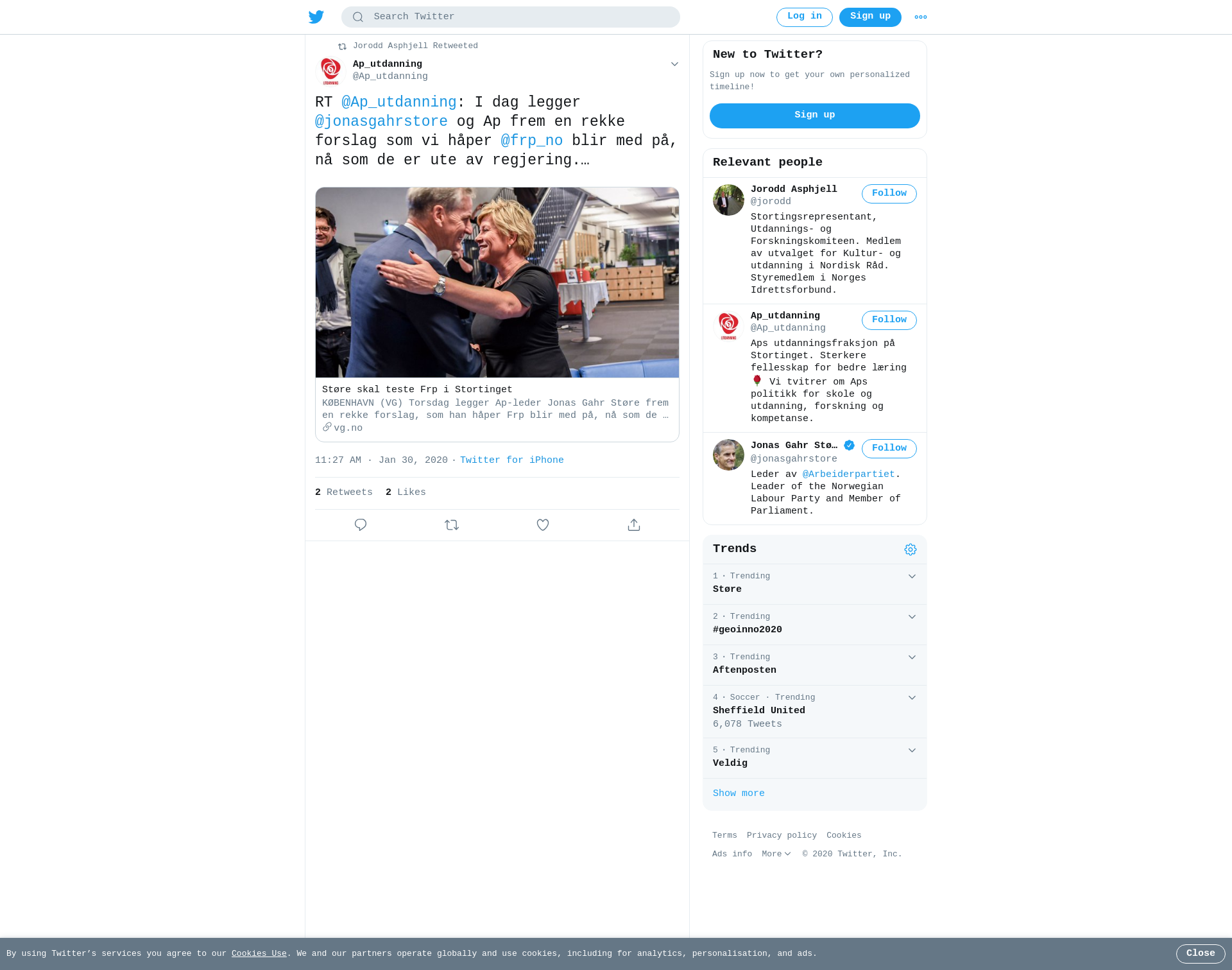Image resolution: width=1232 pixels, height=970 pixels.
Task: Open the share tweet icon
Action: point(634,525)
